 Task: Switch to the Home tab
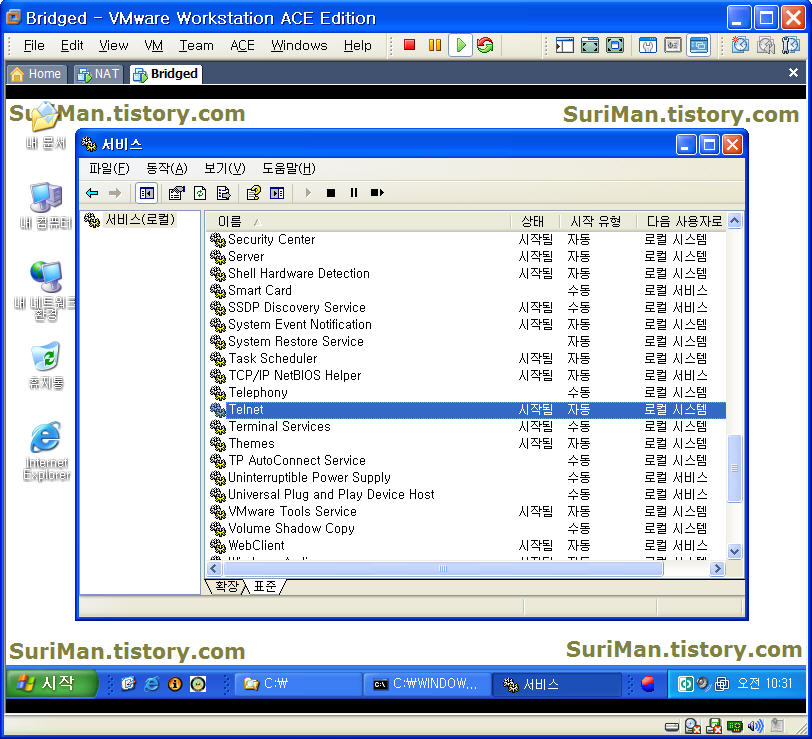coord(36,74)
